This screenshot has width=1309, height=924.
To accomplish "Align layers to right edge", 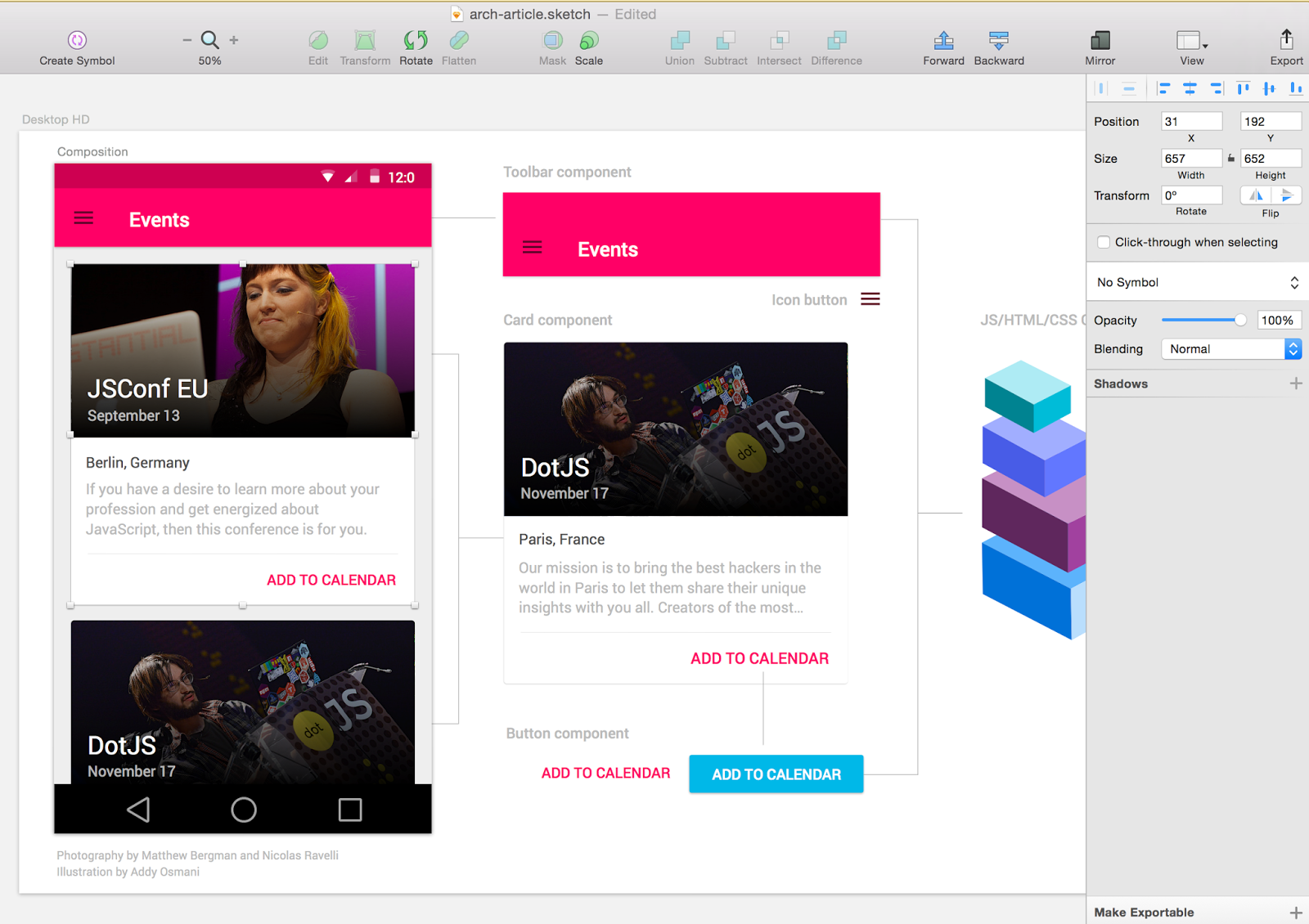I will [x=1217, y=88].
